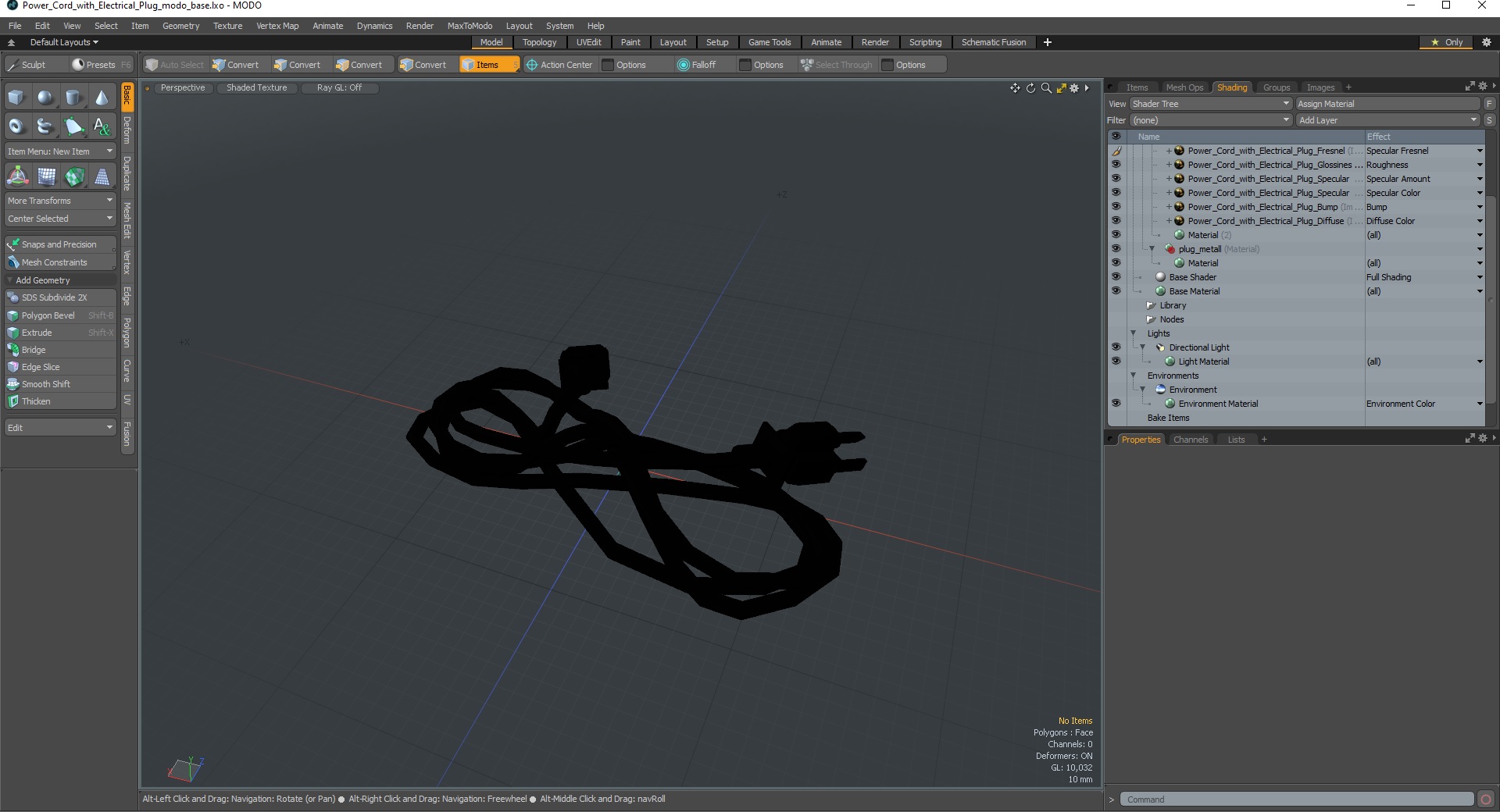Image resolution: width=1500 pixels, height=812 pixels.
Task: Toggle visibility of Environment Material
Action: click(1116, 404)
